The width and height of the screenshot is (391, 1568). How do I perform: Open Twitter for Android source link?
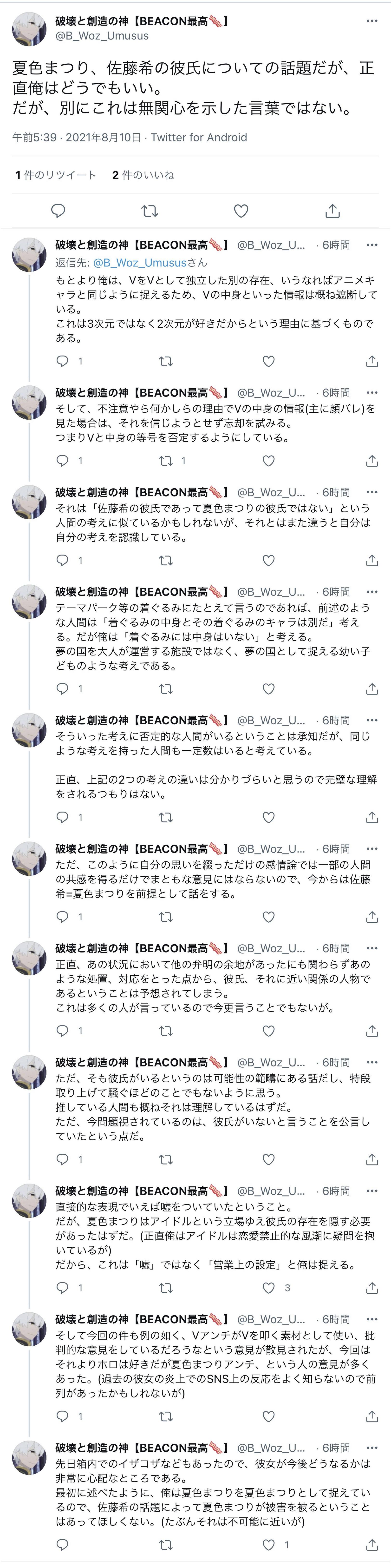tap(199, 138)
